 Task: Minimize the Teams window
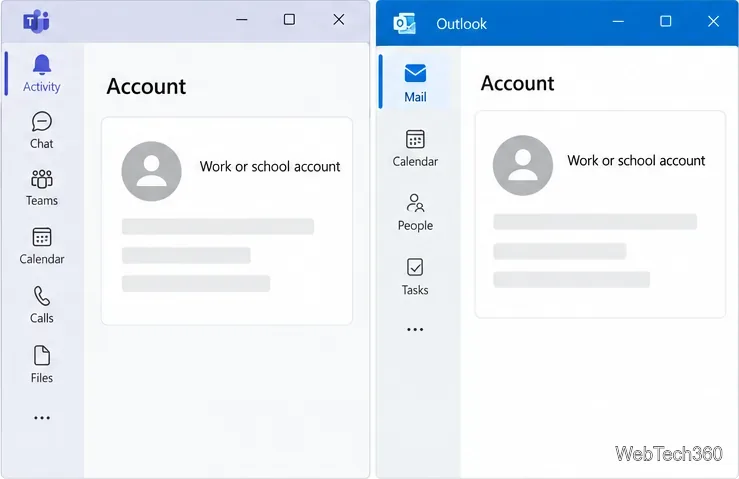point(242,20)
